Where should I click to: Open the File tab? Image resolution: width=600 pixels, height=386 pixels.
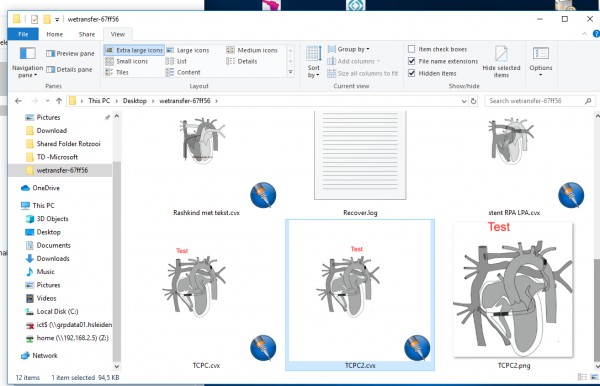coord(23,34)
